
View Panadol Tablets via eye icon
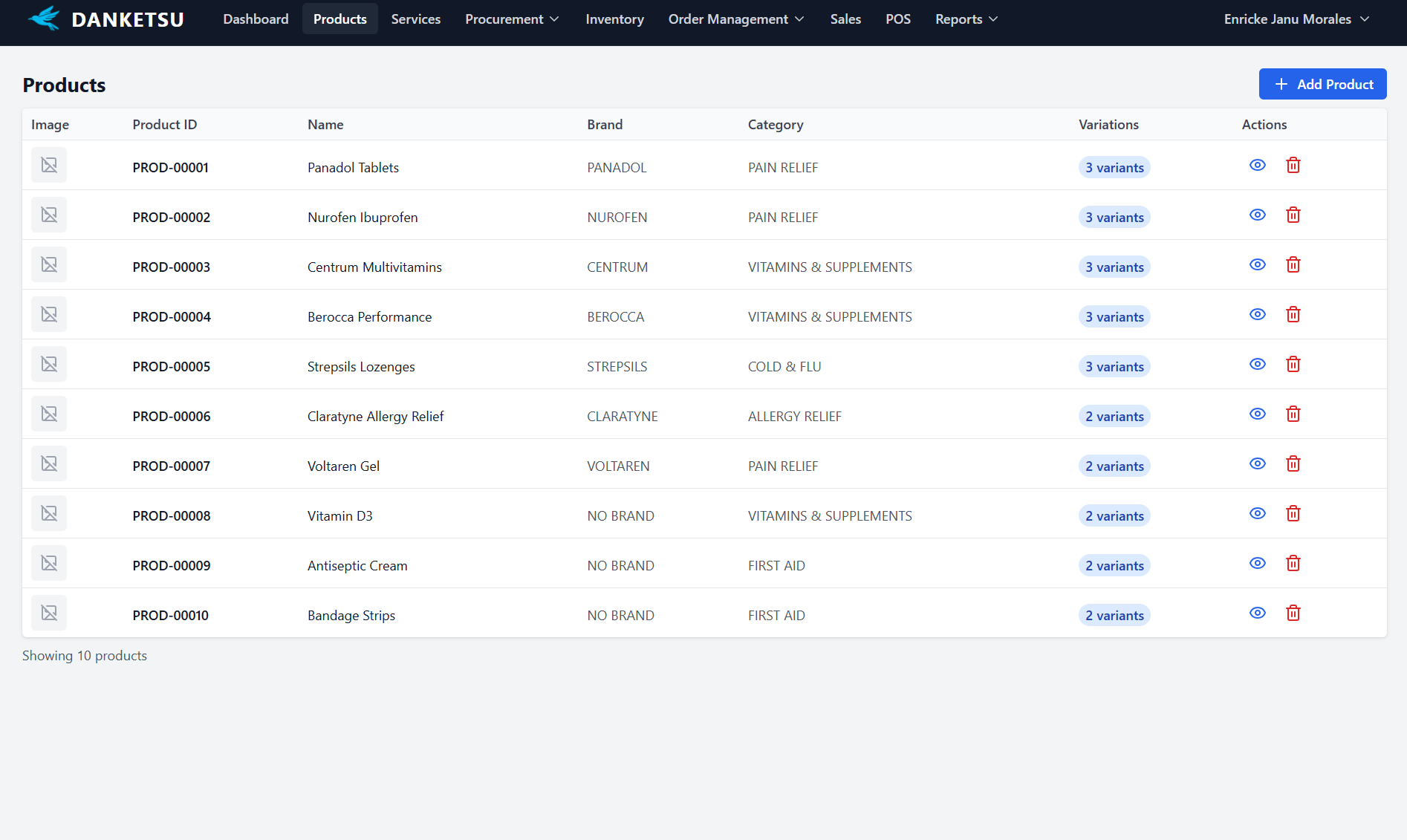(1257, 166)
